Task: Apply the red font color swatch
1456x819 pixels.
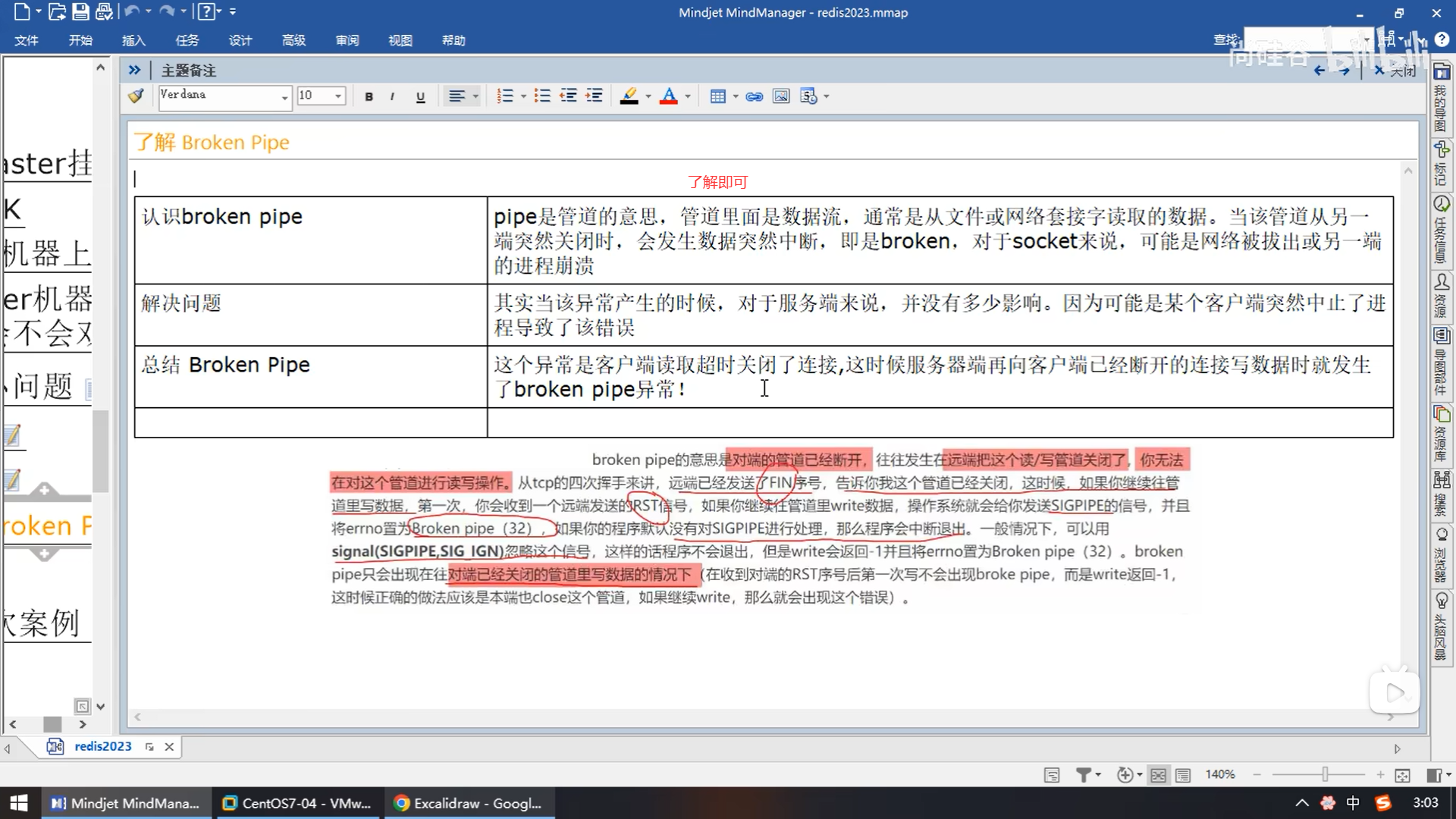Action: (x=668, y=96)
